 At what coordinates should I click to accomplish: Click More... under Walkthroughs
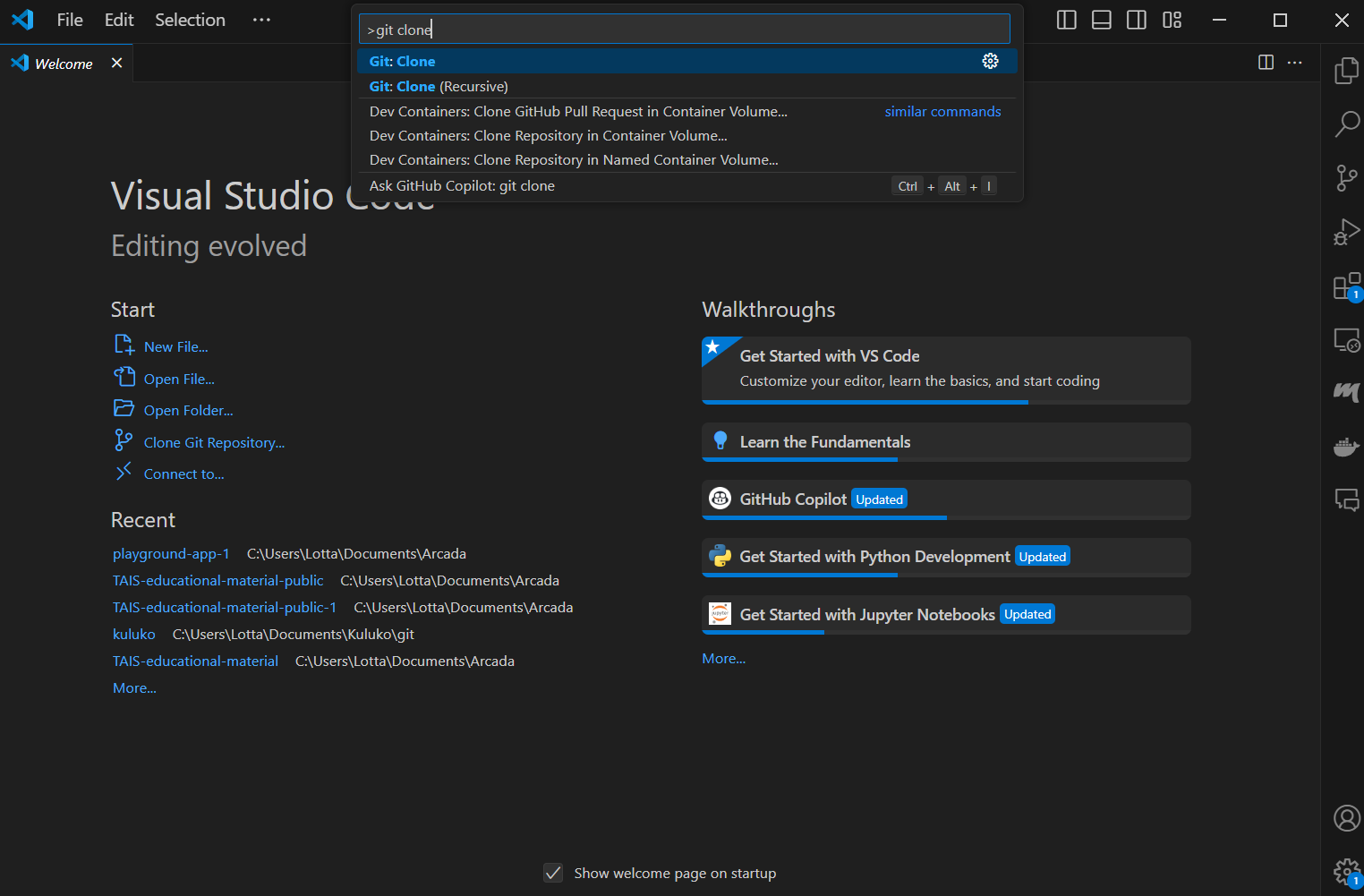coord(723,658)
